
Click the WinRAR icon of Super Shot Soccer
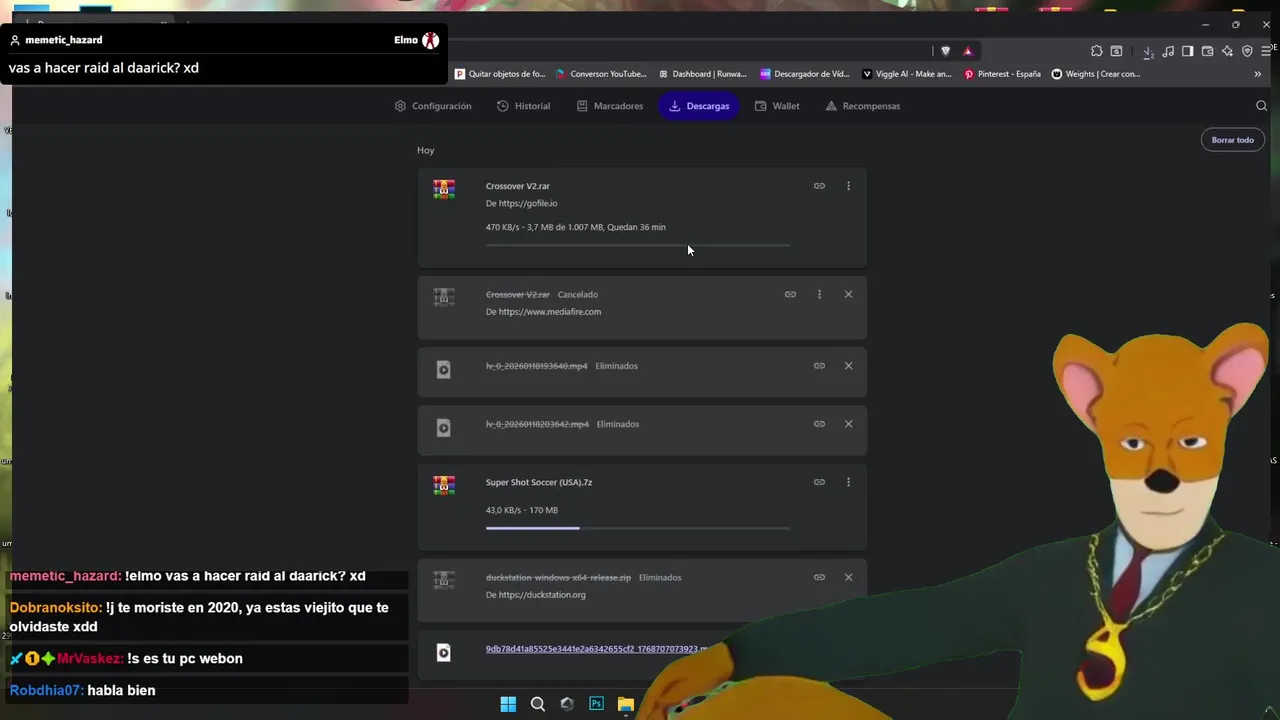coord(444,485)
